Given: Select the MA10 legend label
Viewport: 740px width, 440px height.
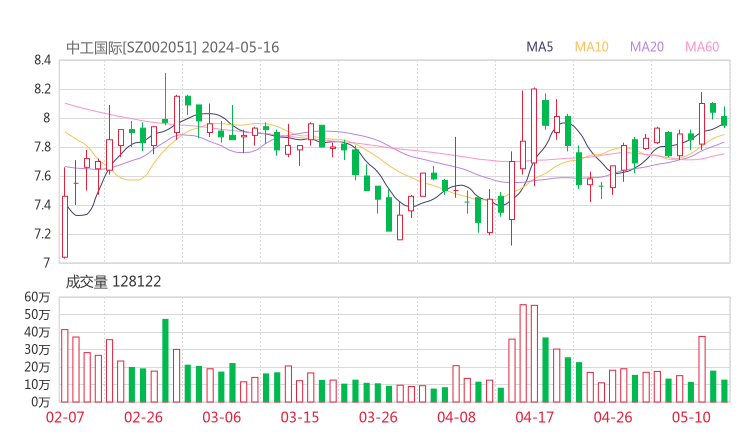Looking at the screenshot, I should (591, 47).
